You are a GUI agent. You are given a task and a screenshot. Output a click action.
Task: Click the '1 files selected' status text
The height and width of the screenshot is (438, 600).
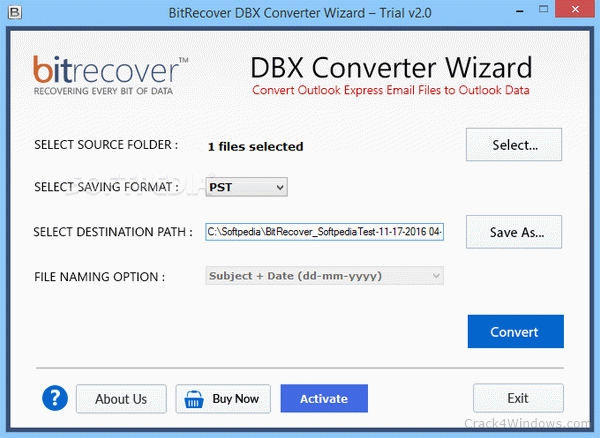click(255, 147)
